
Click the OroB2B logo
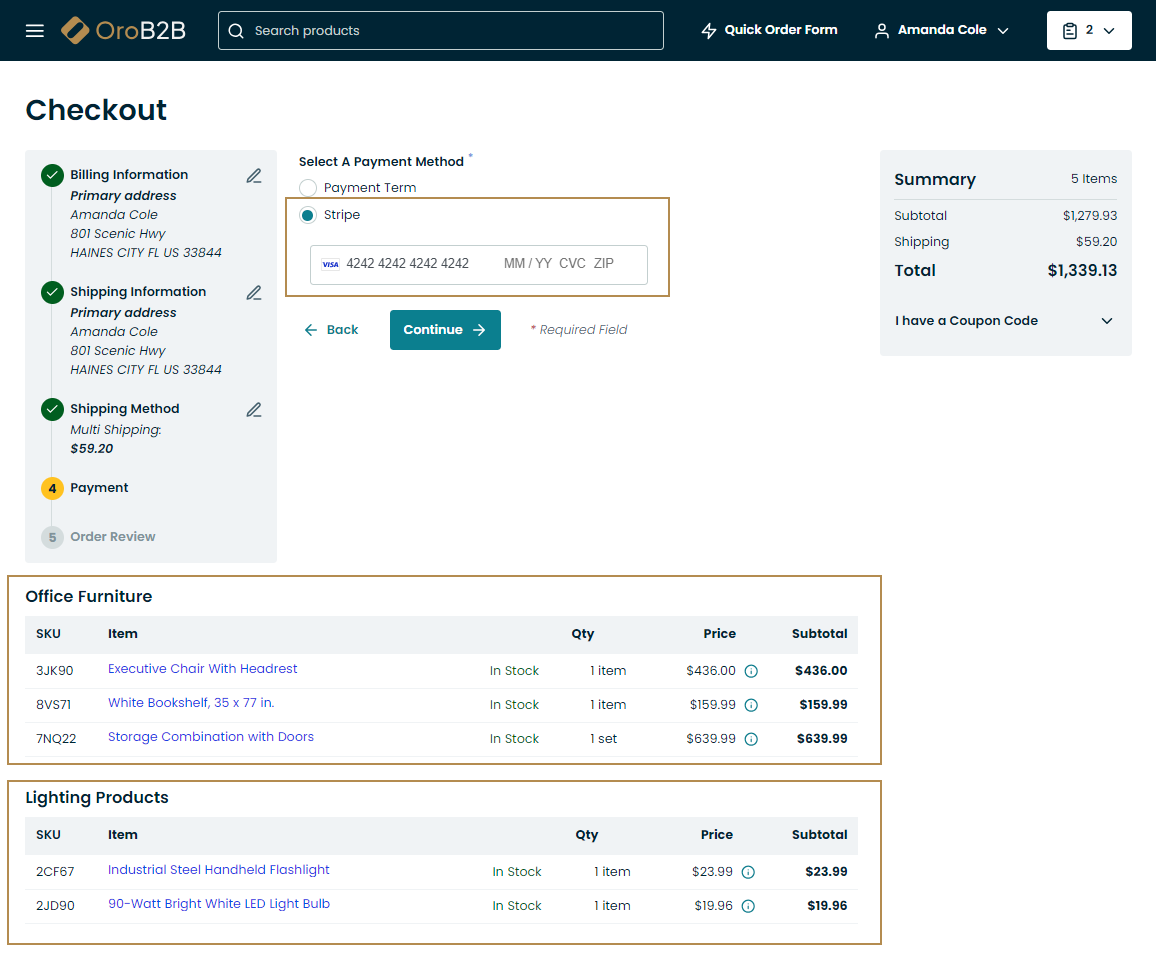tap(123, 30)
